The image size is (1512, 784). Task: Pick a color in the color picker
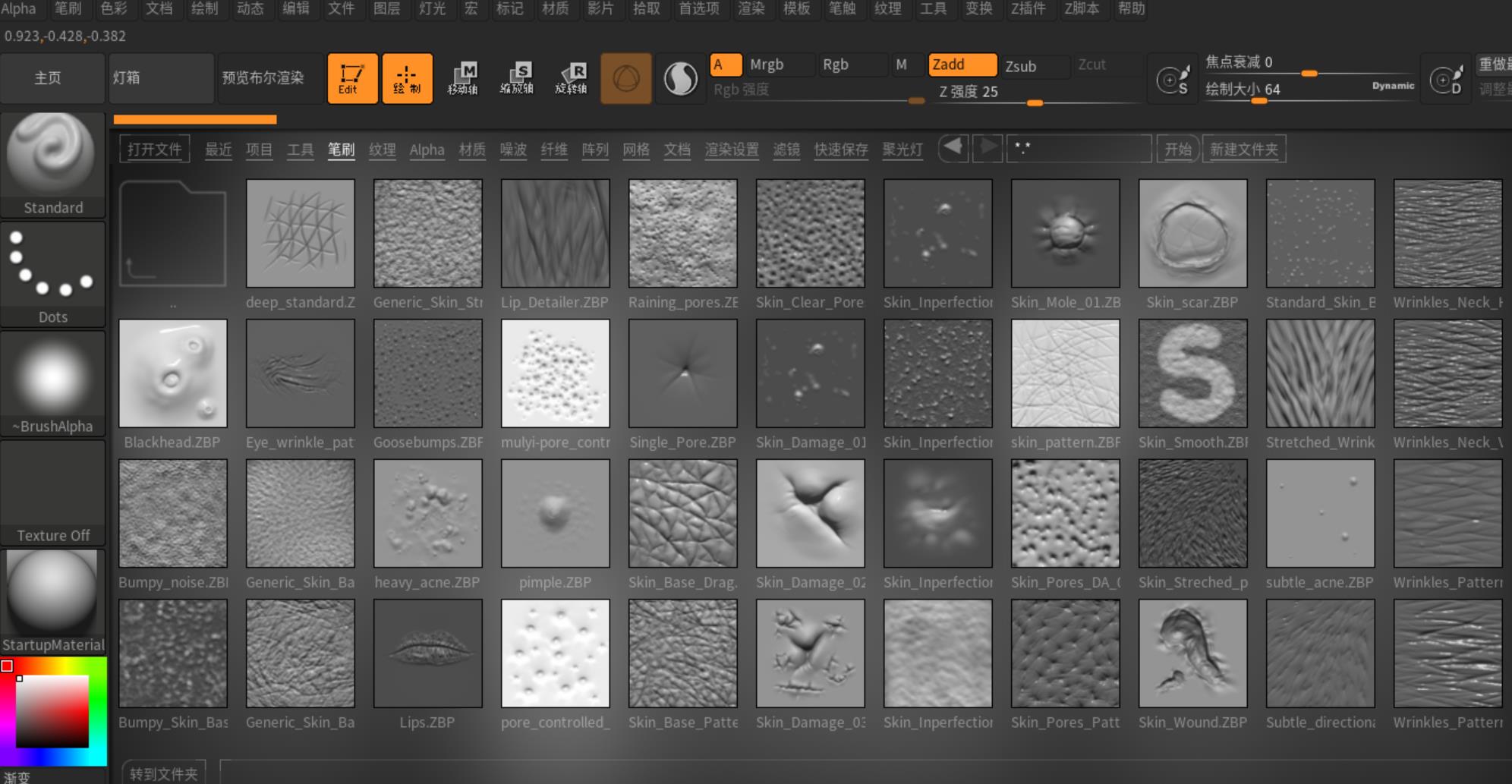[52, 711]
